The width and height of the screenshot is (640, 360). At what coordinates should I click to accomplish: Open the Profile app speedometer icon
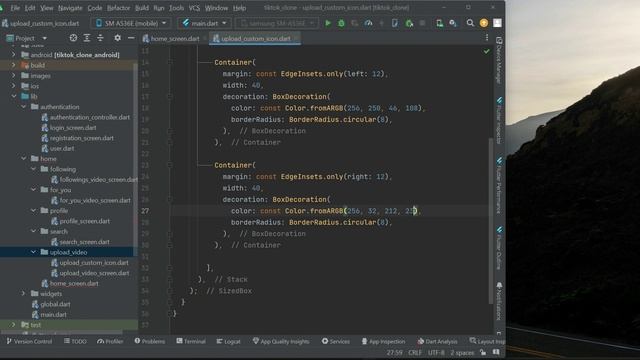(368, 23)
